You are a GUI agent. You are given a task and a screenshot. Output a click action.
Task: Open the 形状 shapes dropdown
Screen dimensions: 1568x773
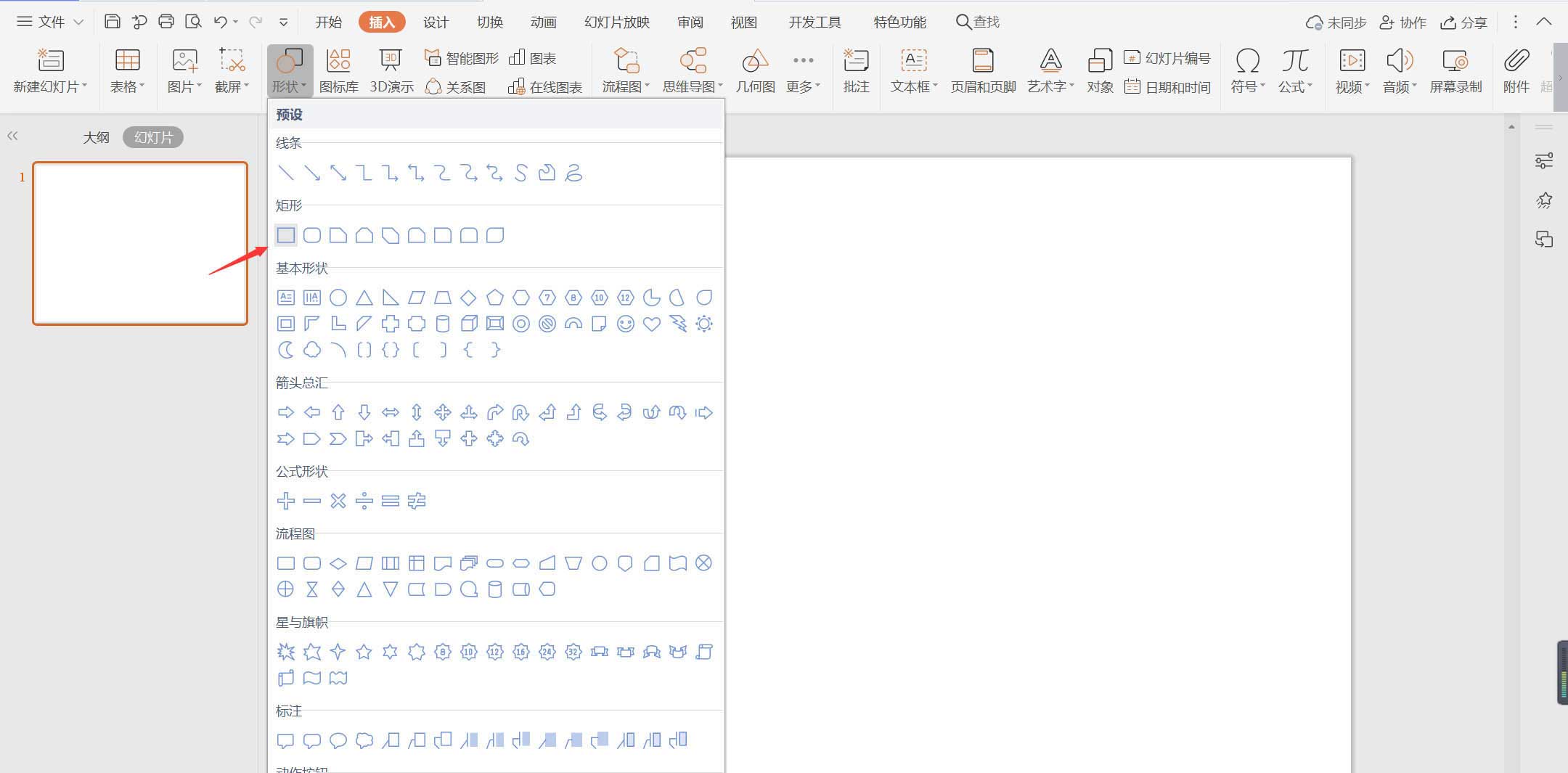[290, 71]
